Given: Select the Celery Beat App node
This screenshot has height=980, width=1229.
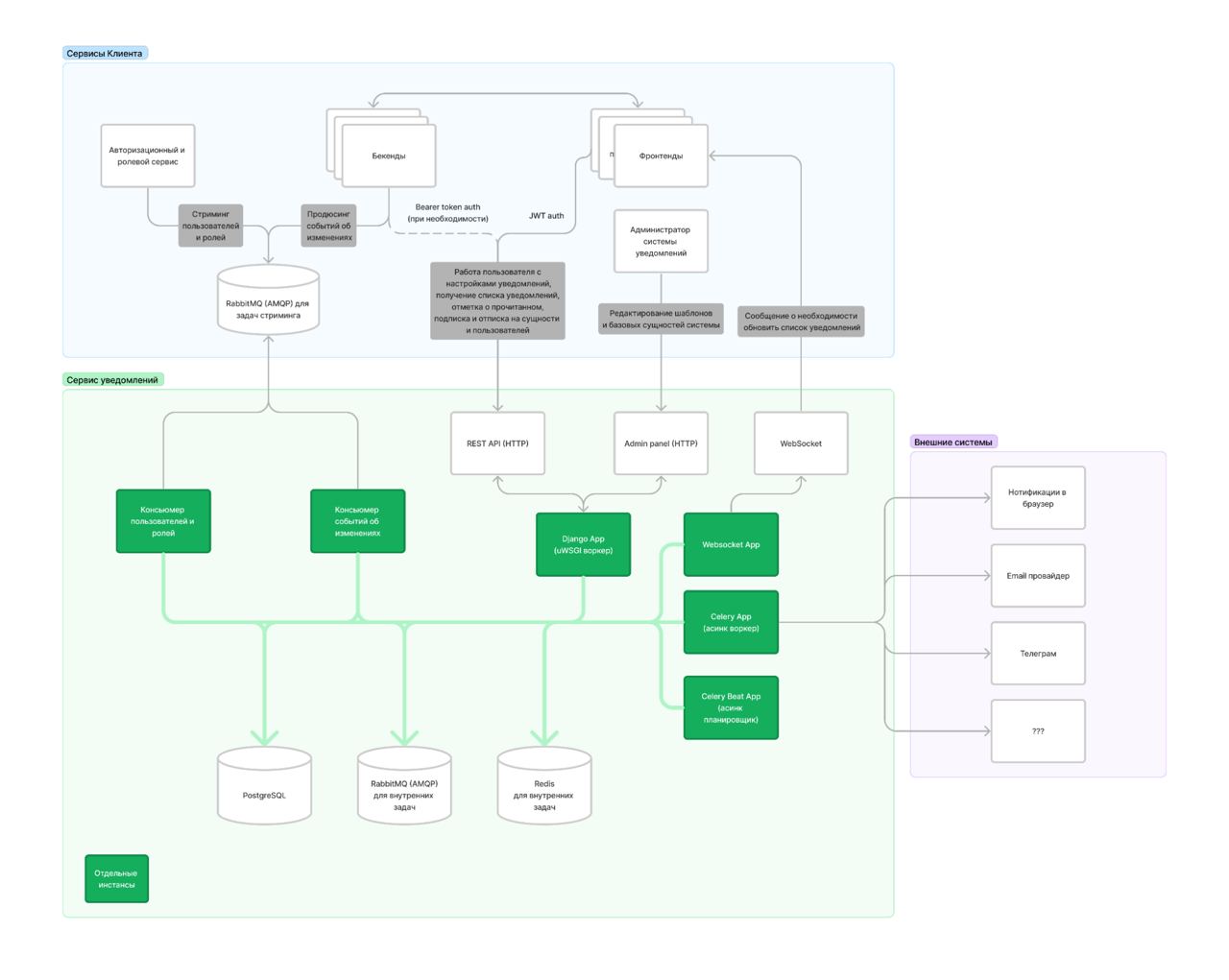Looking at the screenshot, I should pos(731,708).
